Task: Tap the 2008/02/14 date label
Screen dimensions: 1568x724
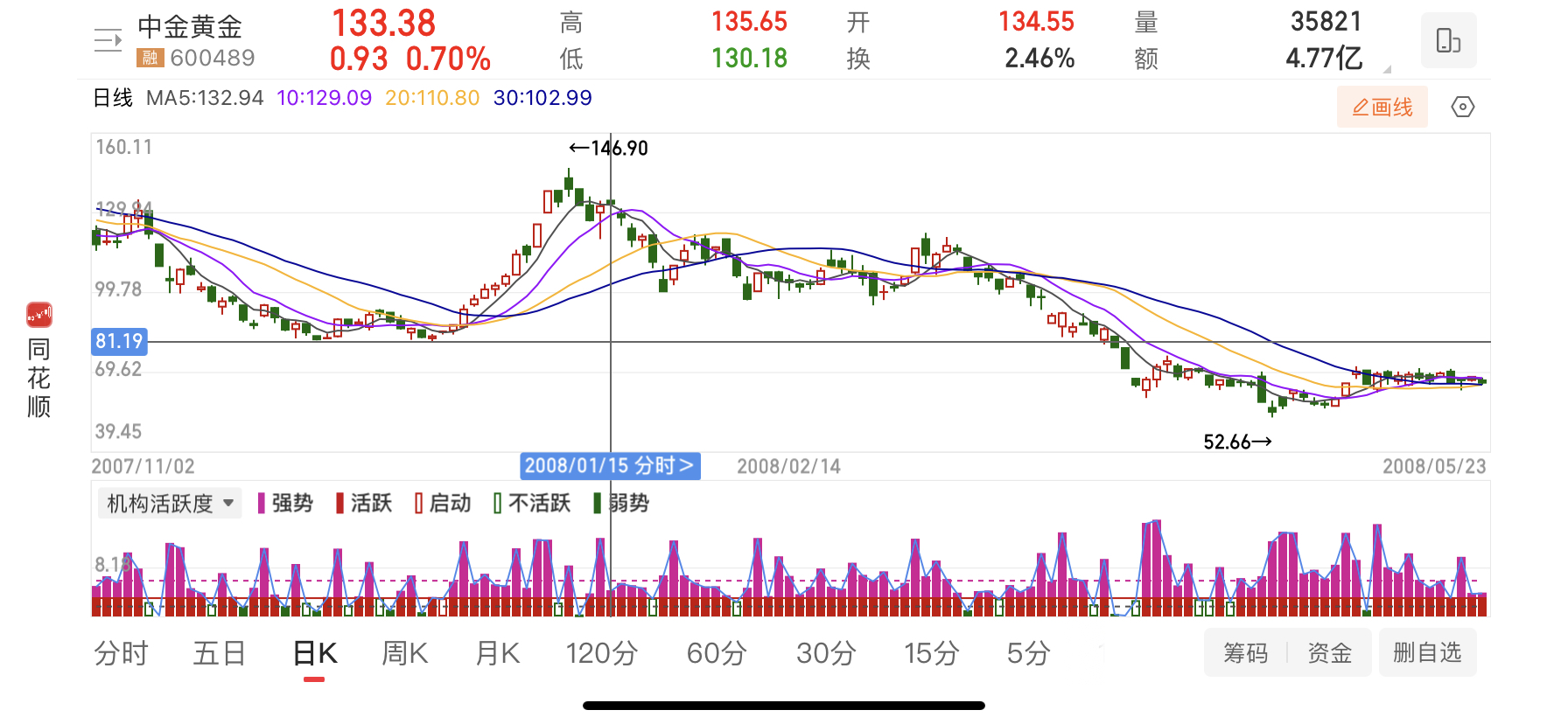Action: (x=788, y=466)
